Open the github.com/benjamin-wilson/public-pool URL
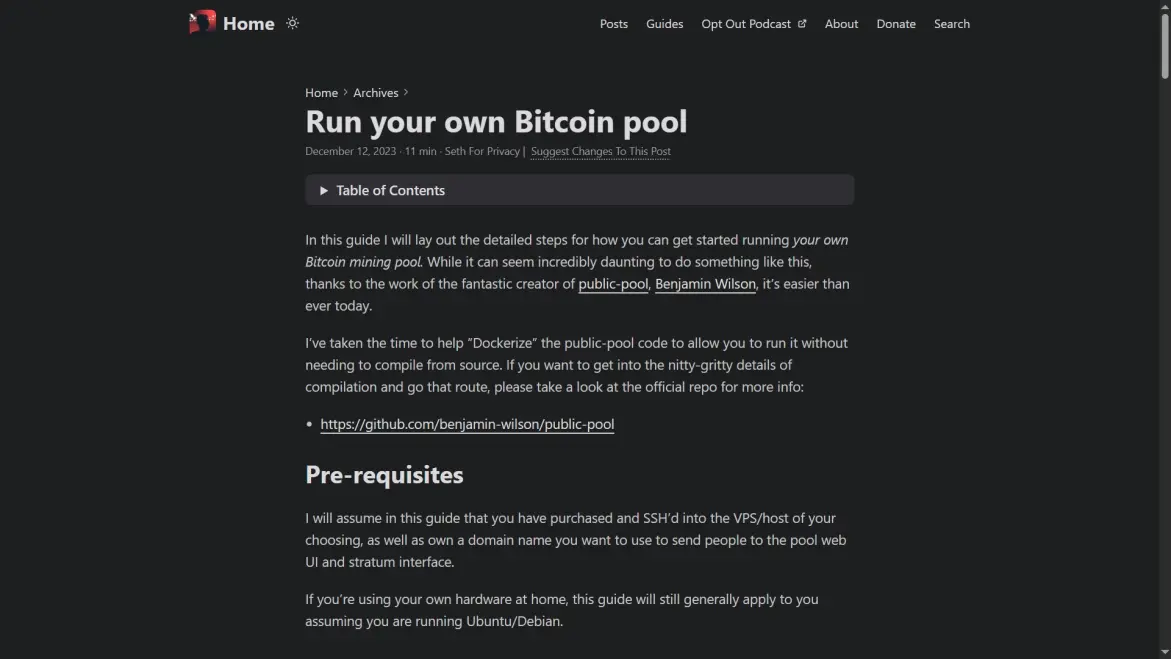 467,424
